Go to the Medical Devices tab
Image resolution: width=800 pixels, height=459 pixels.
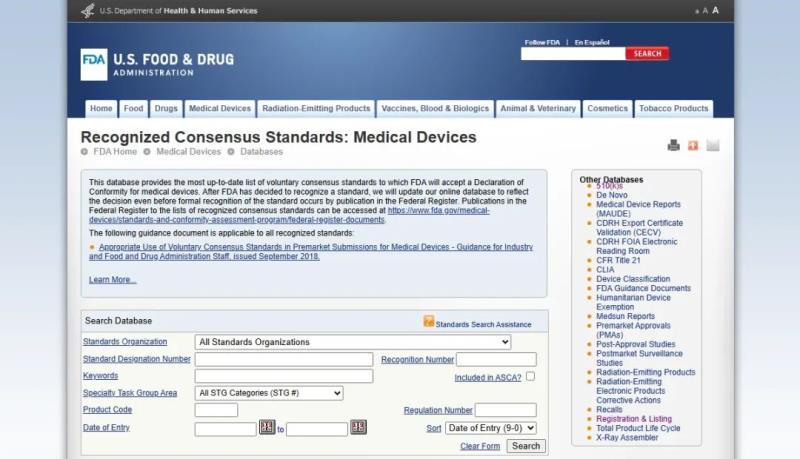[x=220, y=109]
